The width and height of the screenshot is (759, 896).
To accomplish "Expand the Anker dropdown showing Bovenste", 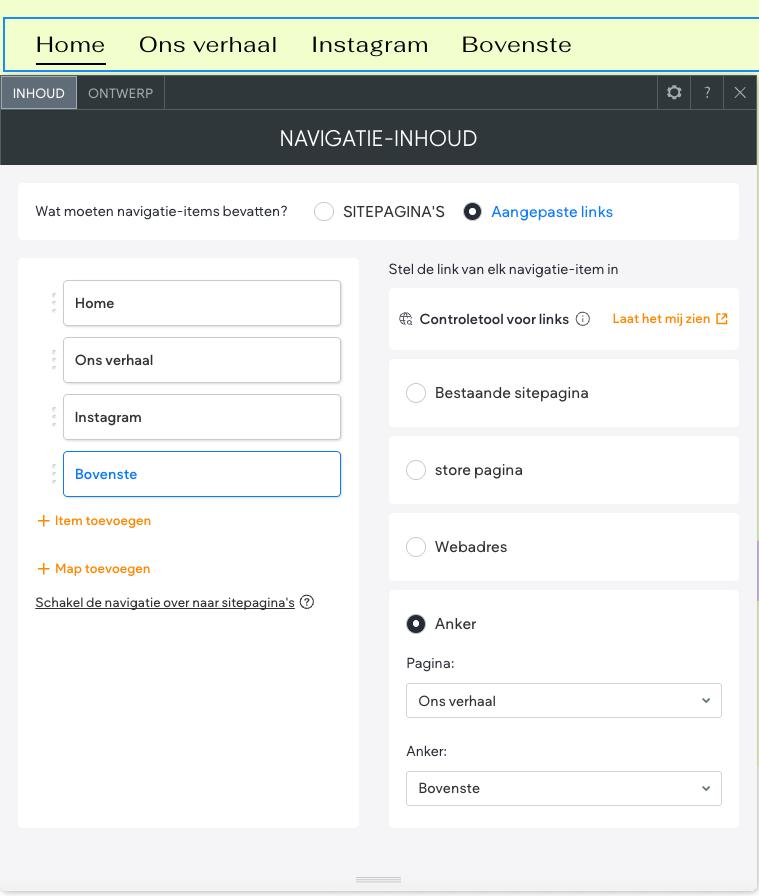I will (563, 788).
